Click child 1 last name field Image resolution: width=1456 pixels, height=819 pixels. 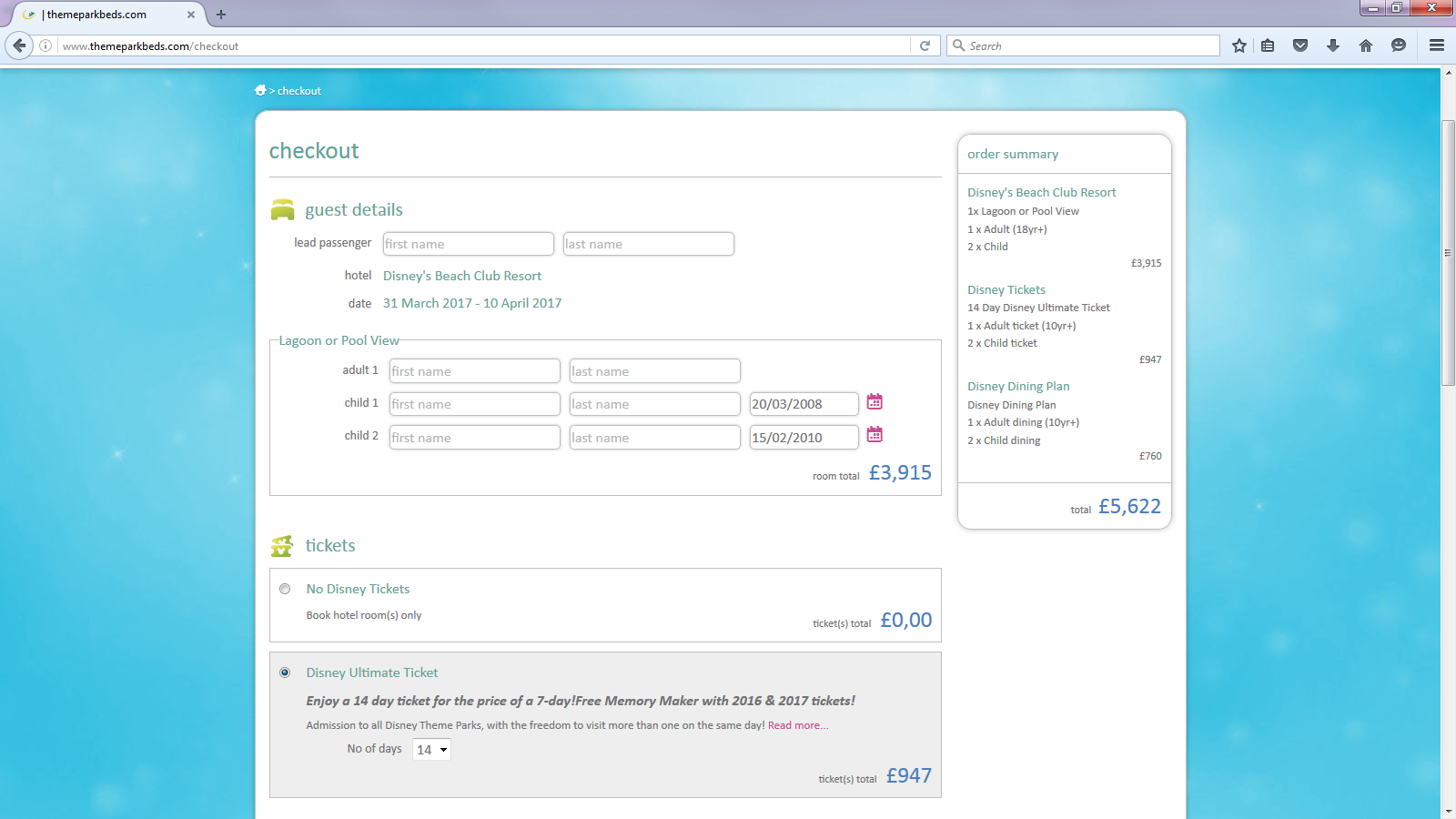(654, 404)
